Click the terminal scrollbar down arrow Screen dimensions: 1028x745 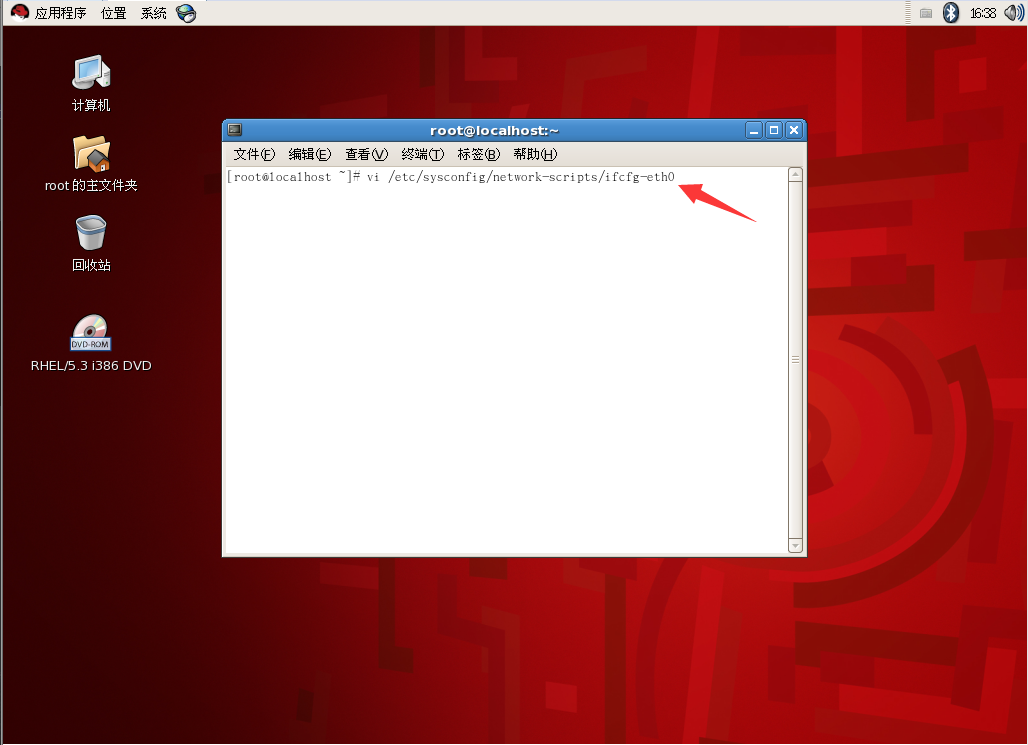795,545
